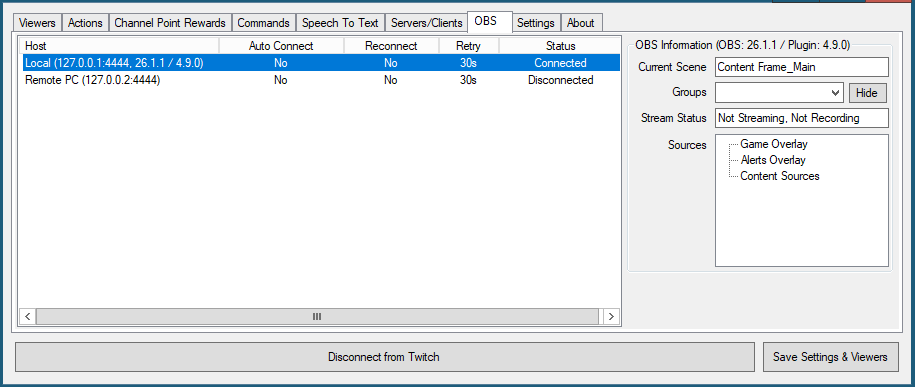Click the Auto Connect No cell for Local
Screen dimensions: 915x387
coord(281,63)
